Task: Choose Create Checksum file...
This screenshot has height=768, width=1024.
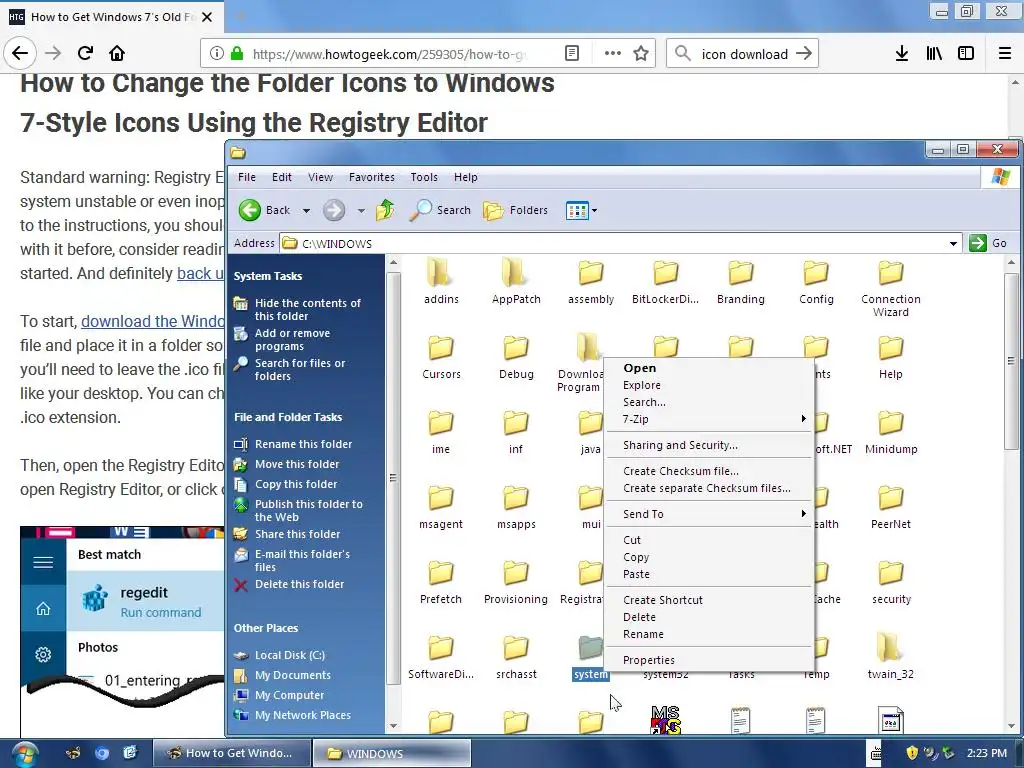Action: tap(709, 472)
